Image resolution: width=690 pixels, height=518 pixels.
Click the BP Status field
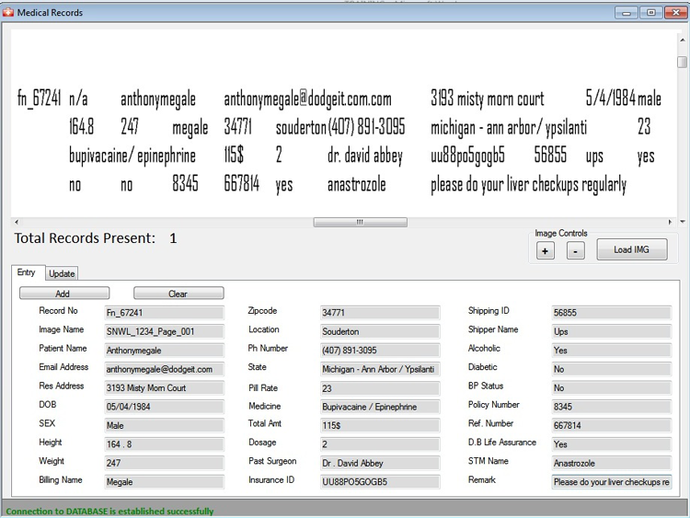(x=611, y=388)
